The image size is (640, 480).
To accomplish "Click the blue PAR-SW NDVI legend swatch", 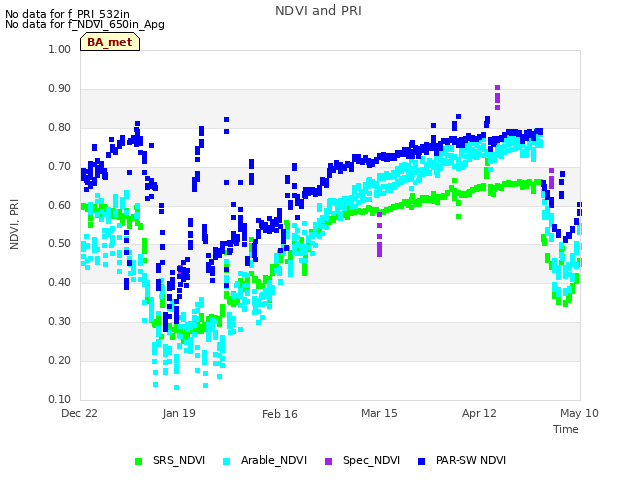I will [x=422, y=461].
